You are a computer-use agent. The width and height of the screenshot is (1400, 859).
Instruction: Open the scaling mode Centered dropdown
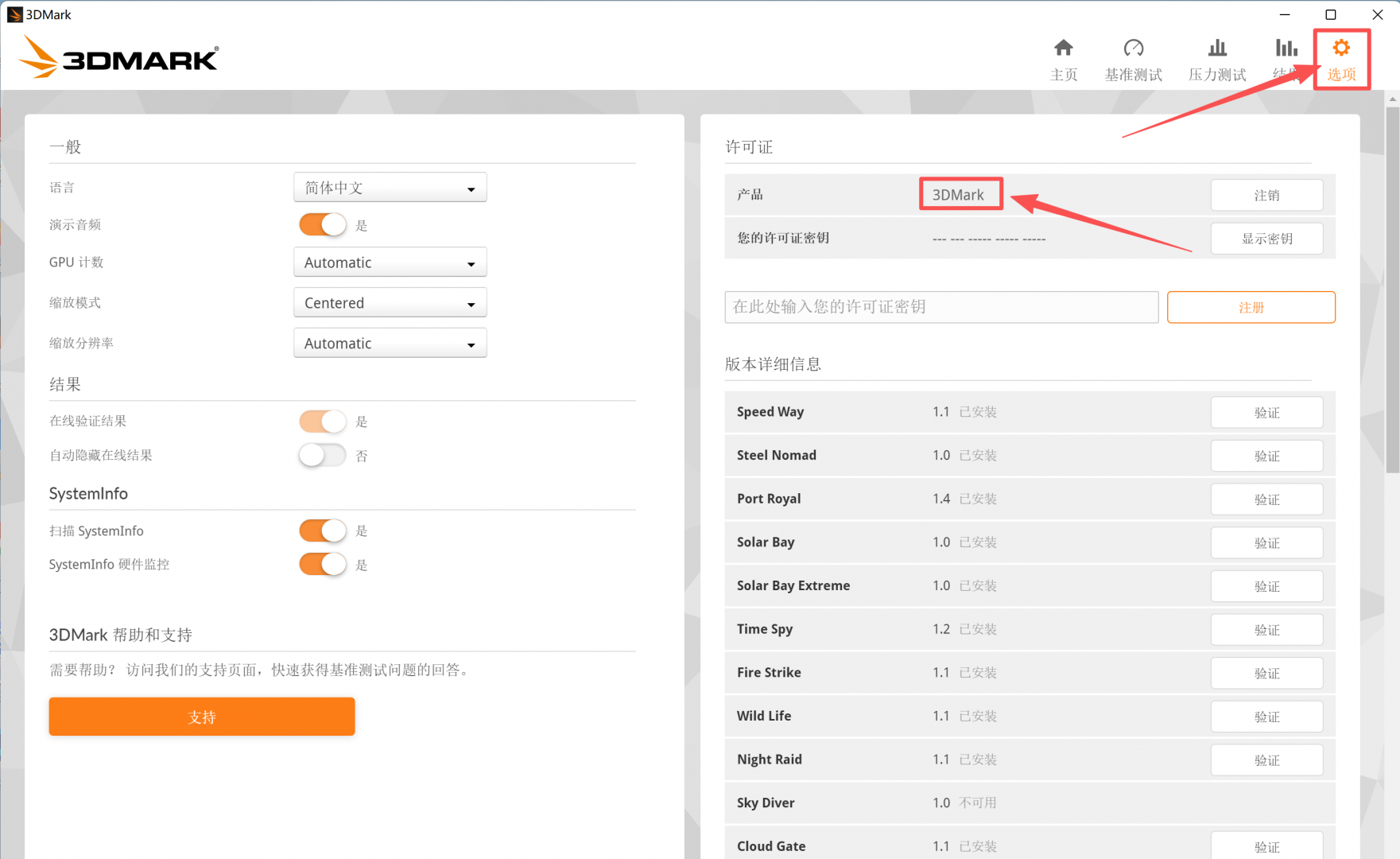[390, 303]
